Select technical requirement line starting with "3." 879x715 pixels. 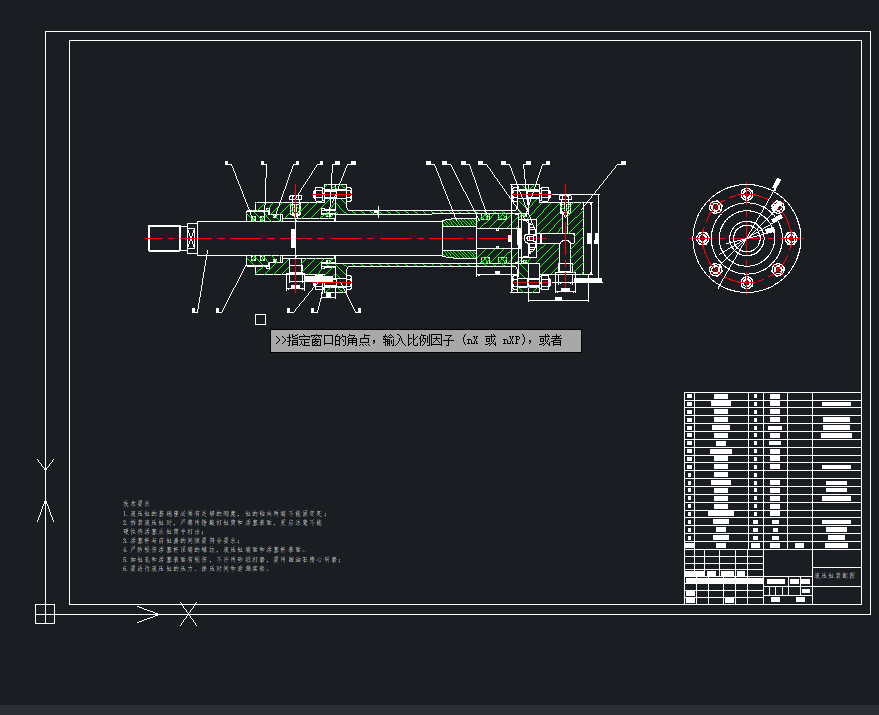click(182, 541)
